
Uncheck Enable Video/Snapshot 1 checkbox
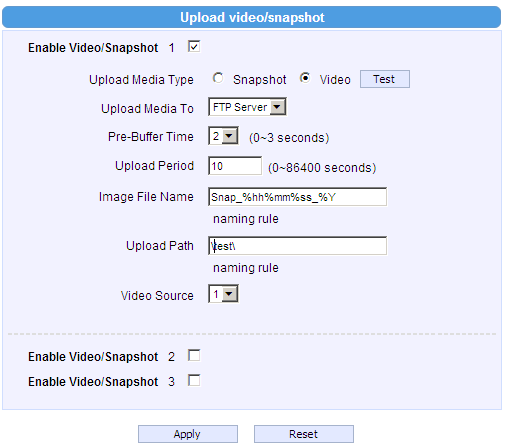click(x=194, y=46)
